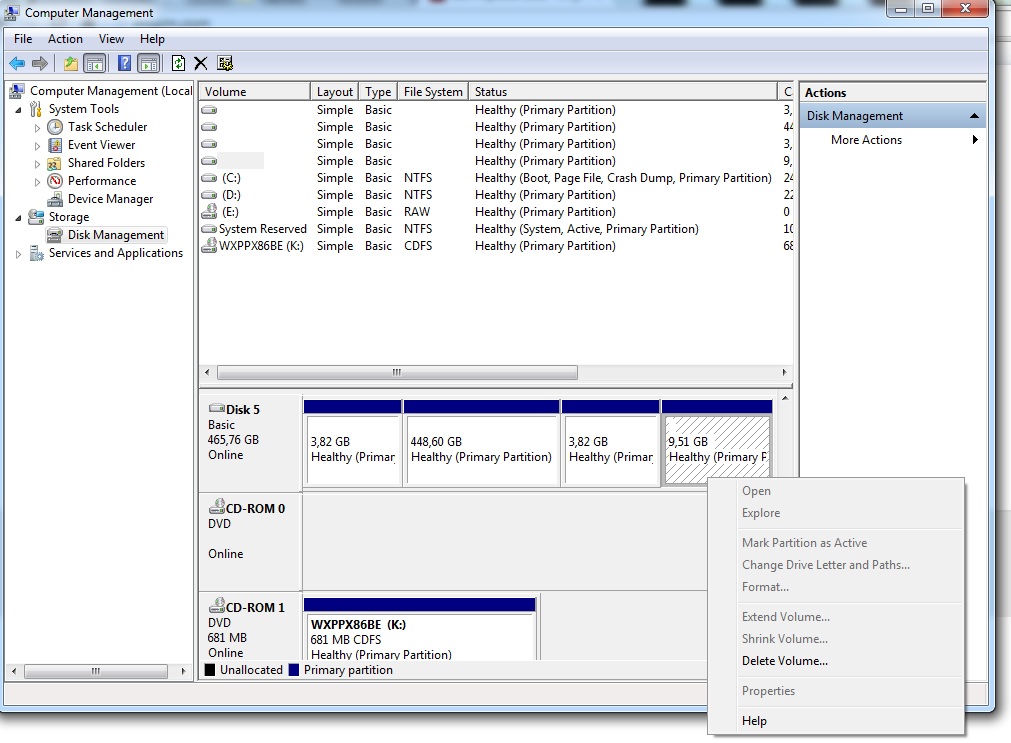This screenshot has width=1011, height=743.
Task: Click the Computer Management title bar icon
Action: [x=12, y=12]
